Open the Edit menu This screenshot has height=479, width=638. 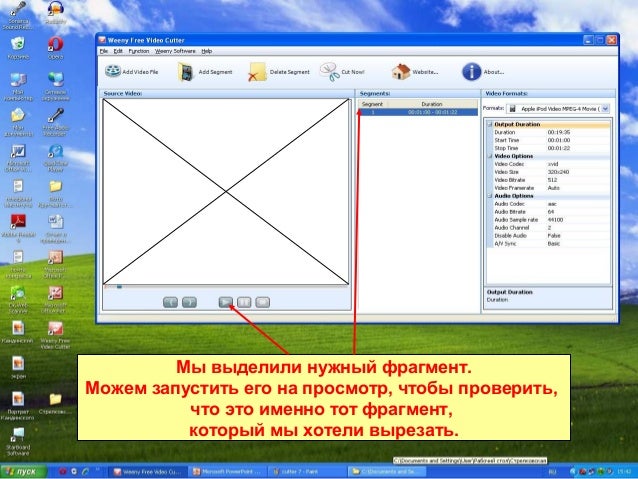(118, 51)
